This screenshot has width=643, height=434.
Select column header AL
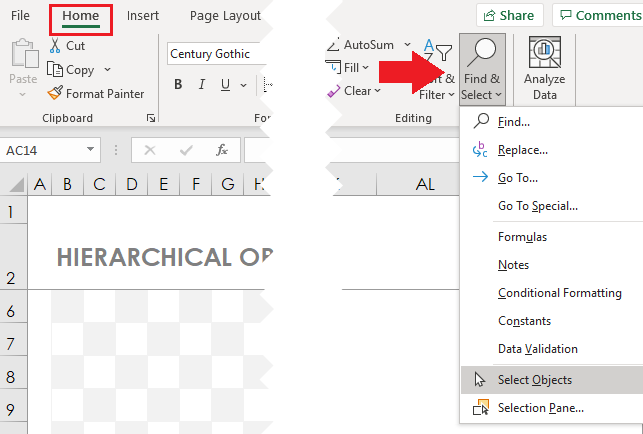click(425, 184)
